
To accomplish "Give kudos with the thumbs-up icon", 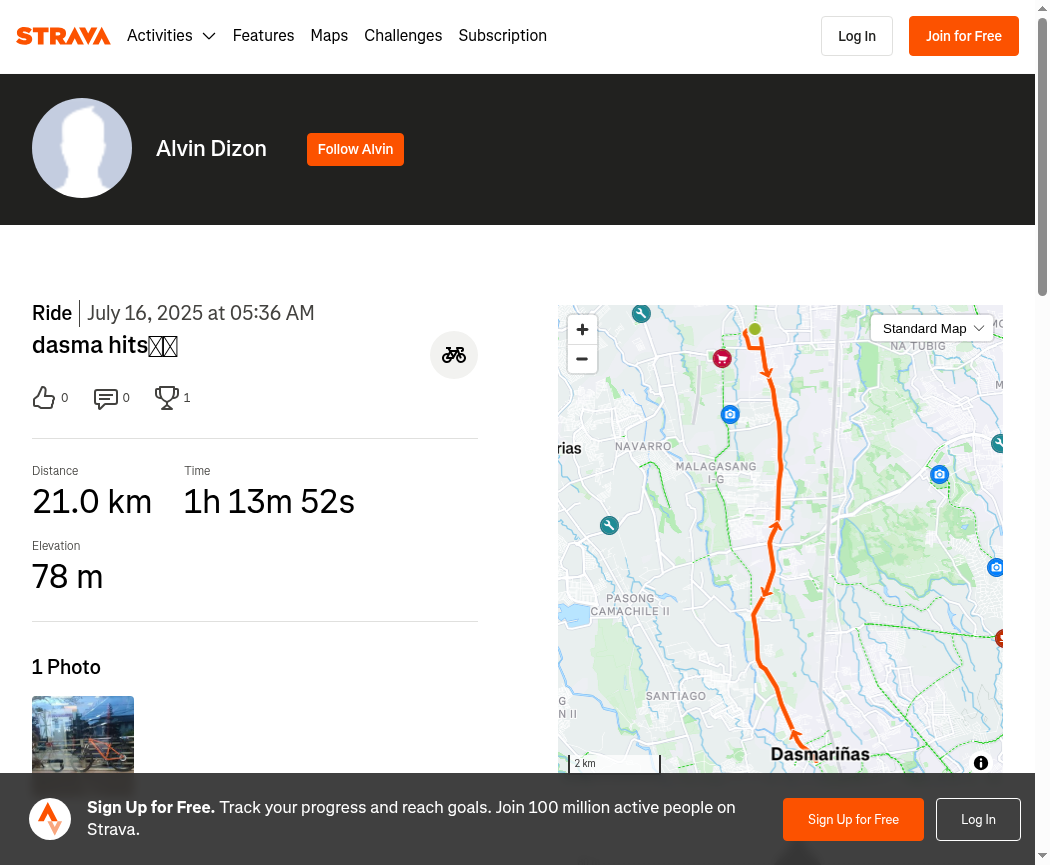I will coord(44,398).
